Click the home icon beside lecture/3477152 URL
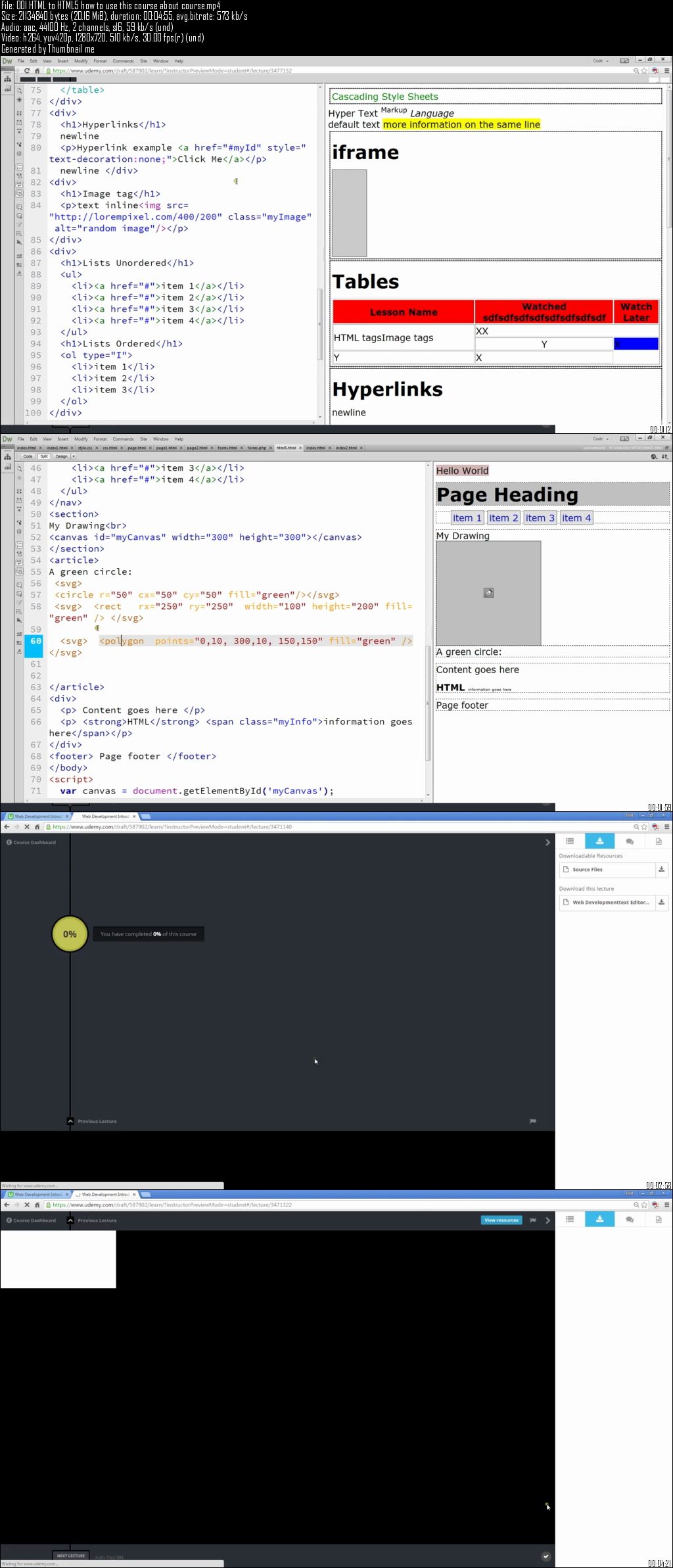 [37, 71]
